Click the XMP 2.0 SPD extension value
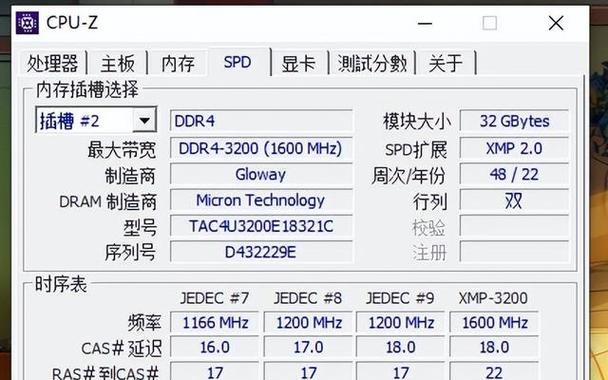Screen dimensions: 608x380 [x=514, y=148]
